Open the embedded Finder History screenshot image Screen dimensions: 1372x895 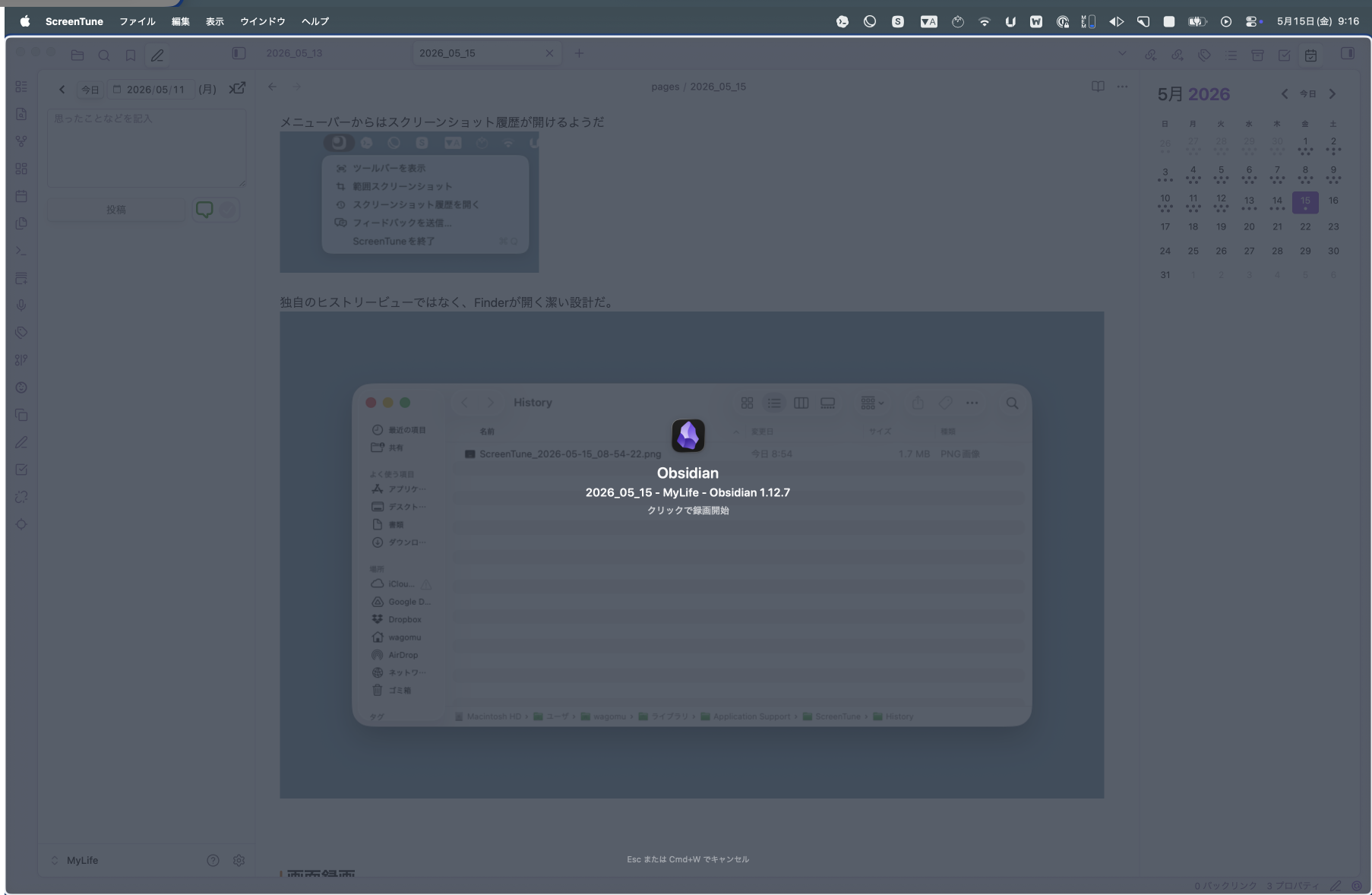coord(691,555)
